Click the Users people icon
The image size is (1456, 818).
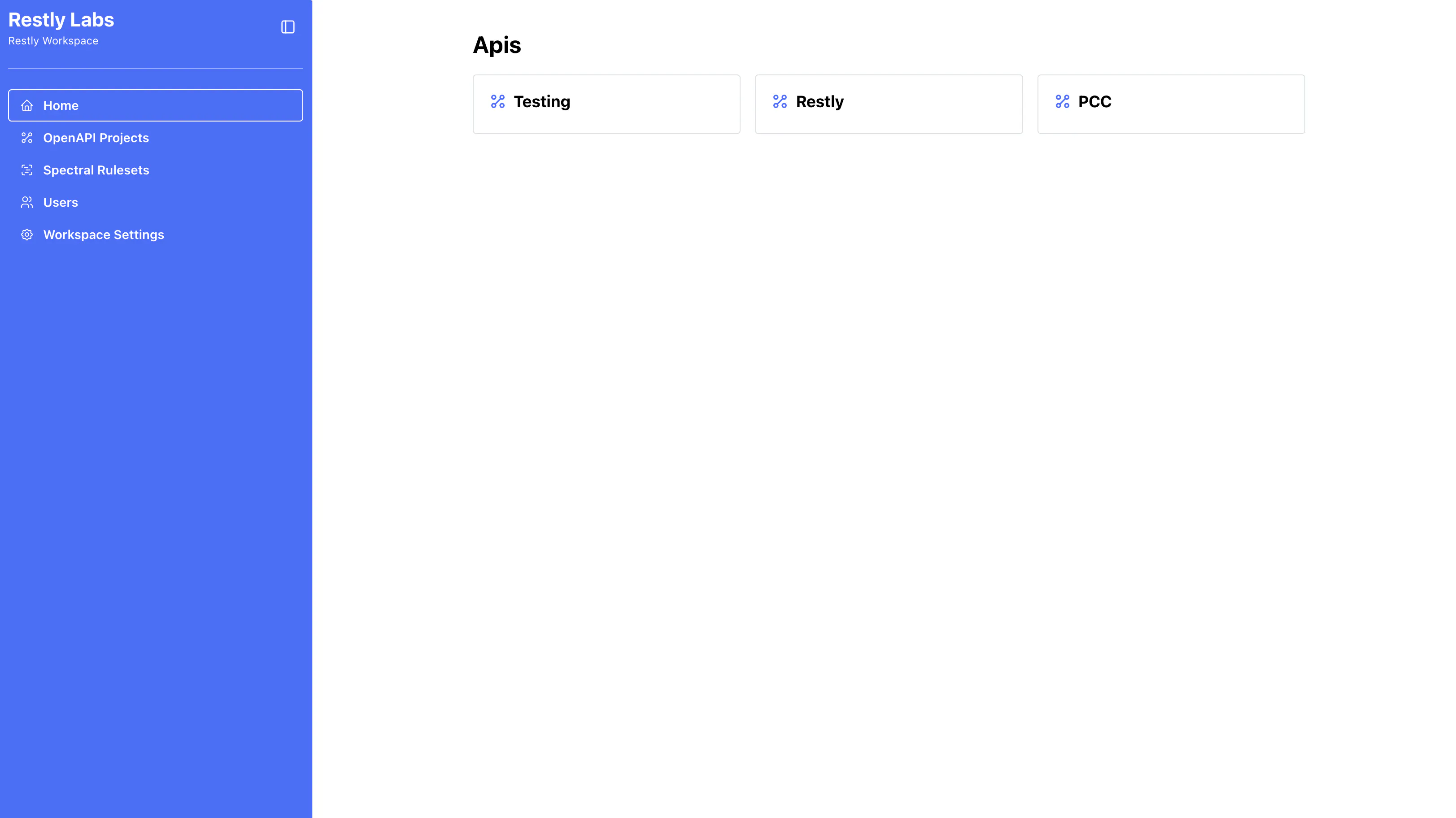pyautogui.click(x=26, y=202)
